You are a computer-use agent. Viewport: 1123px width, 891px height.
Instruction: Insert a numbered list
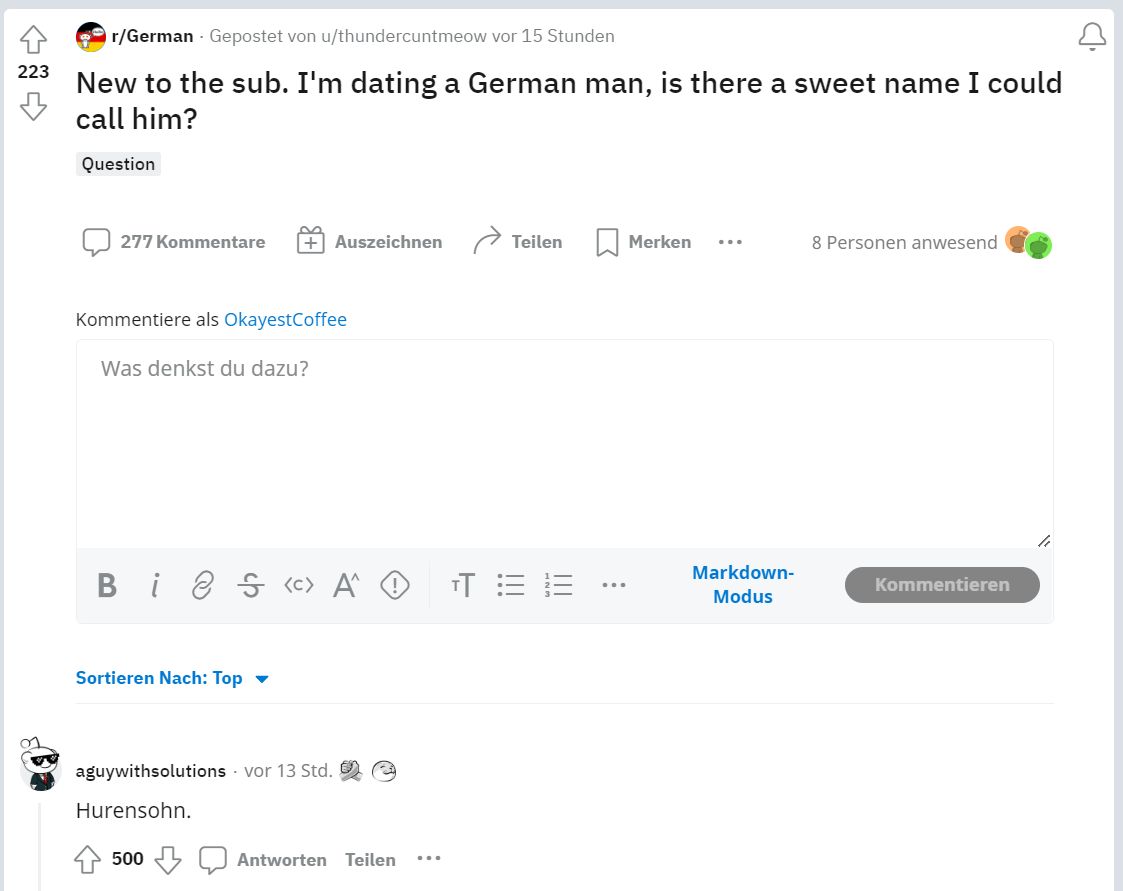point(558,585)
